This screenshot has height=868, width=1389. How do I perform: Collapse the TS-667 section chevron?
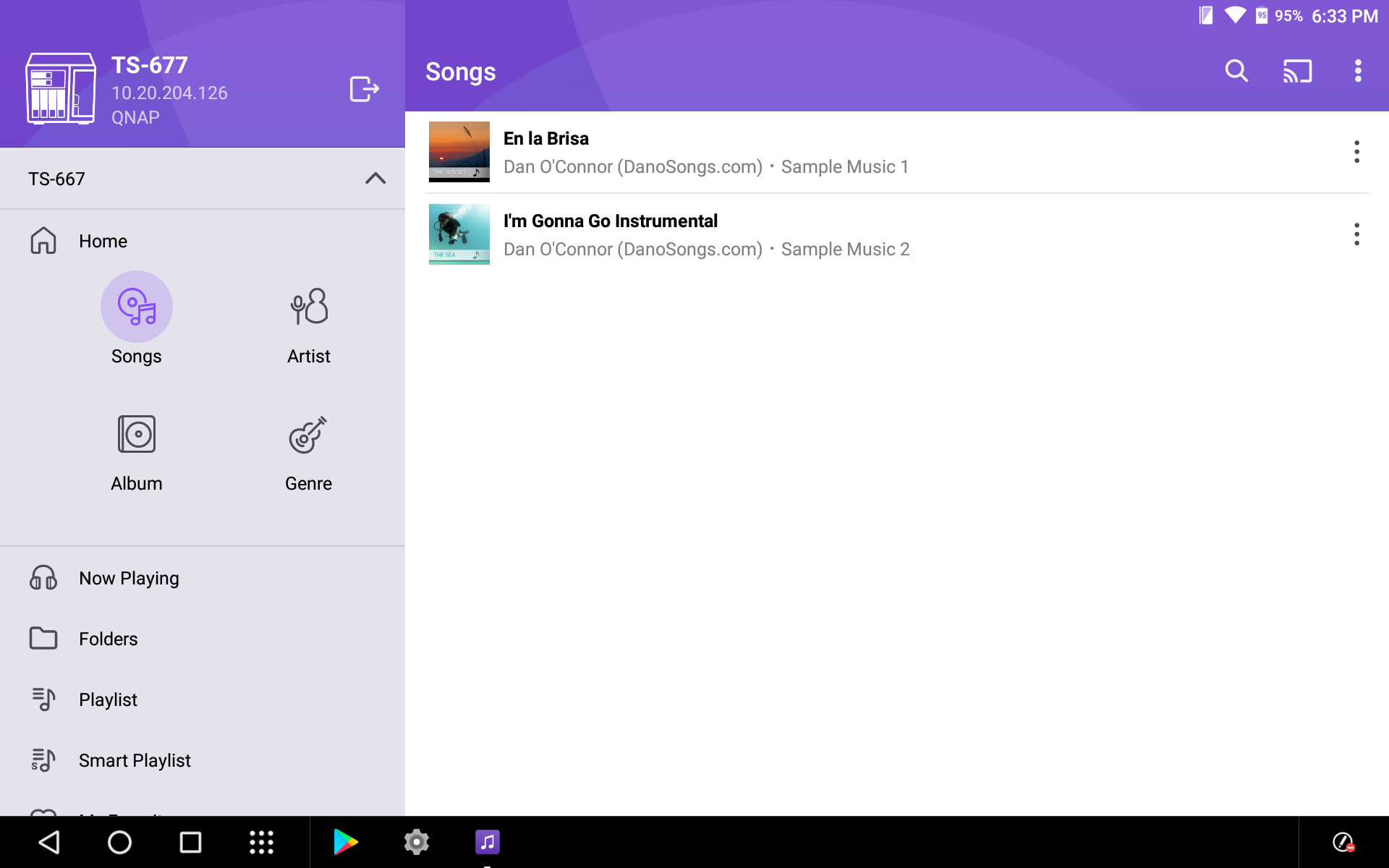pyautogui.click(x=375, y=178)
